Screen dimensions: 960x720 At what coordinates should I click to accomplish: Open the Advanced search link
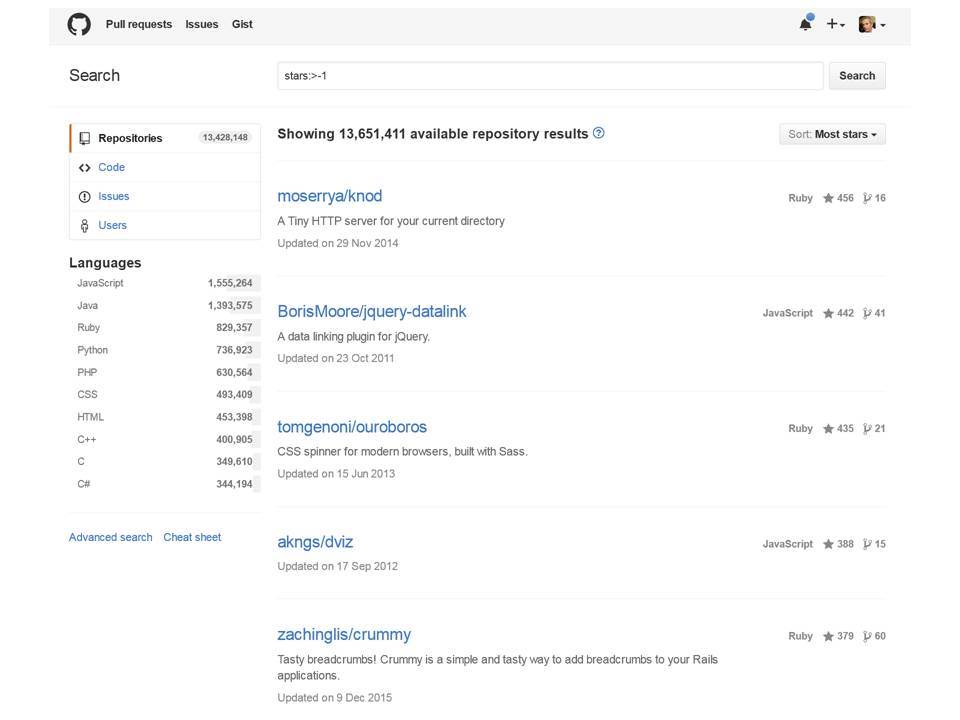point(110,537)
